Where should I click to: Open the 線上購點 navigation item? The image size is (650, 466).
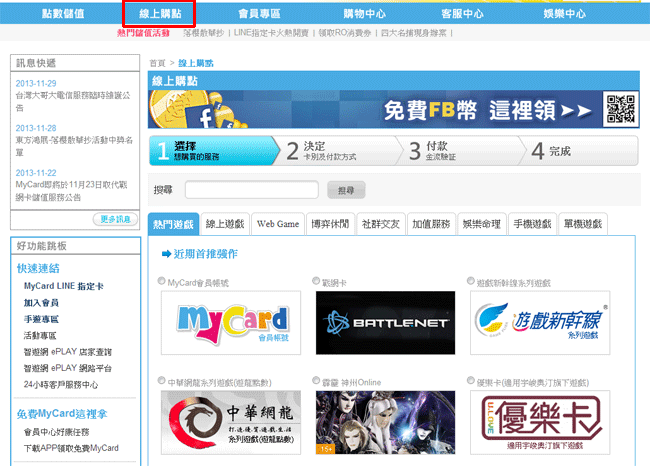point(160,14)
